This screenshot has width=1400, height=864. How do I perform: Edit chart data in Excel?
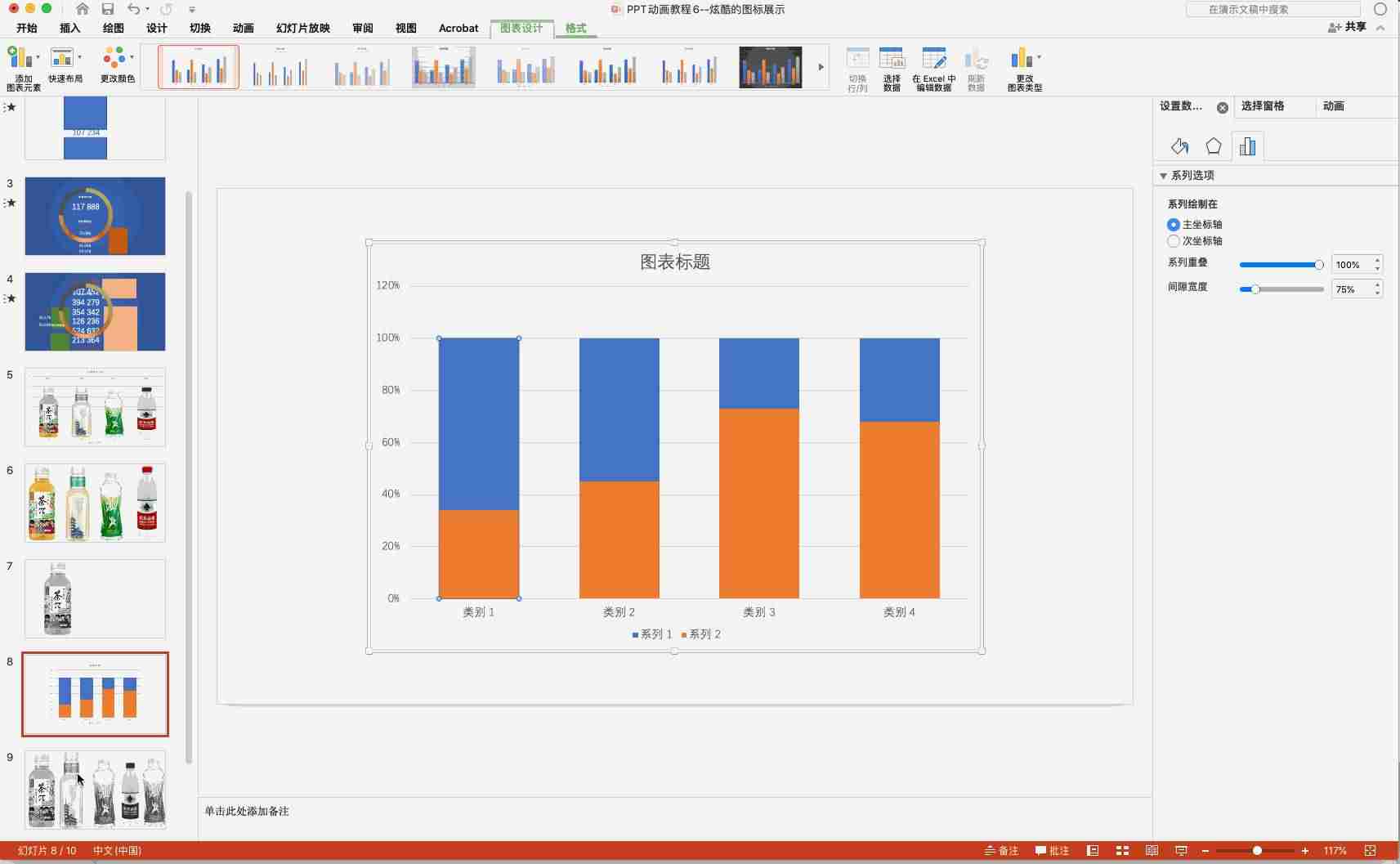pyautogui.click(x=933, y=69)
